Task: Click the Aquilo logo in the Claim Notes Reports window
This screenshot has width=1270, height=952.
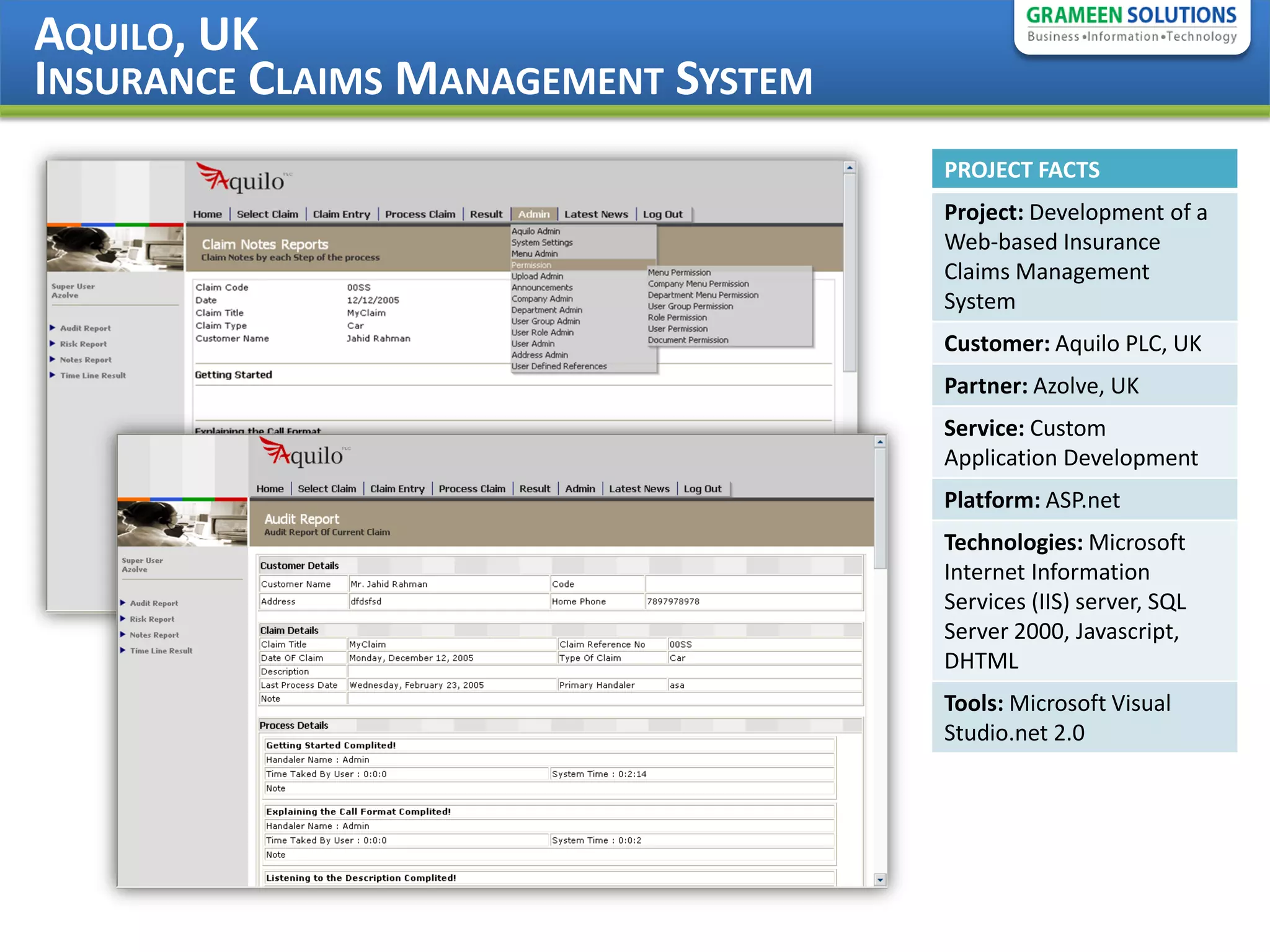Action: tap(243, 178)
